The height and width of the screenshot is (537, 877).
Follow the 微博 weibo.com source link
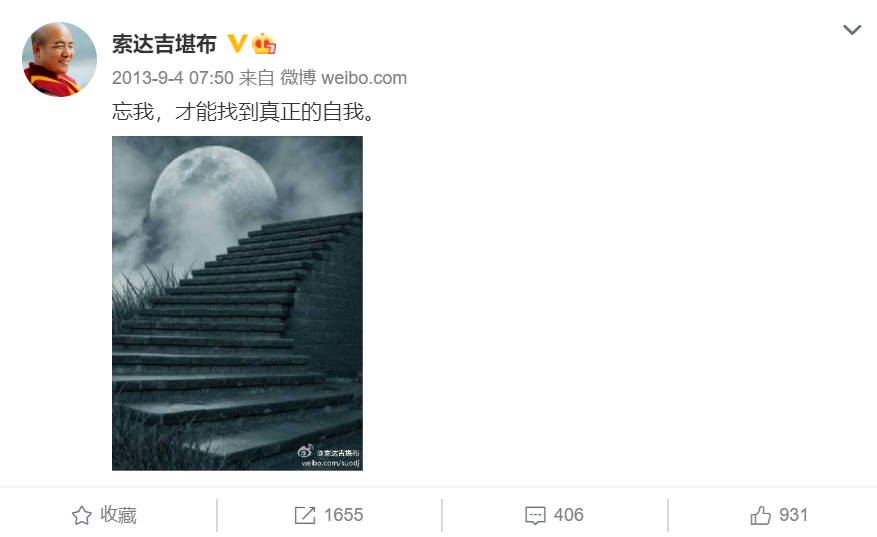343,78
